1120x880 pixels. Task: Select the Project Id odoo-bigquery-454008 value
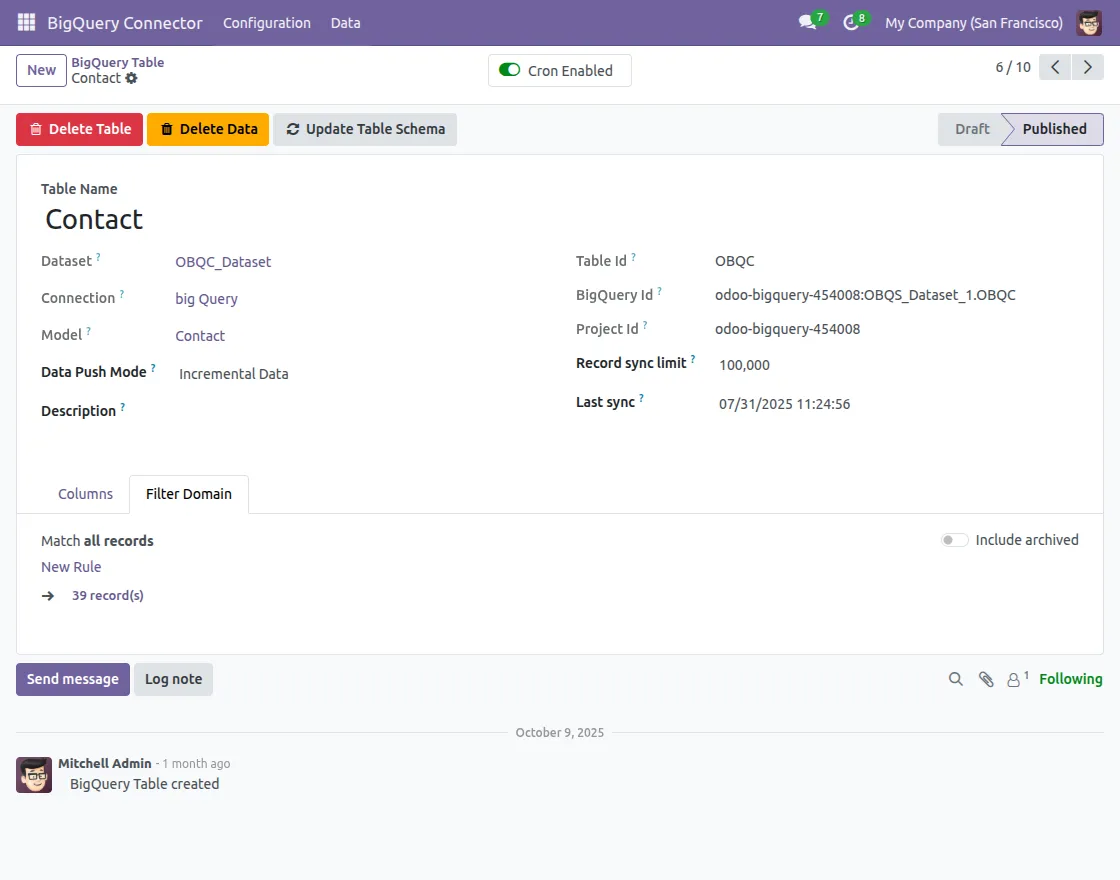787,329
